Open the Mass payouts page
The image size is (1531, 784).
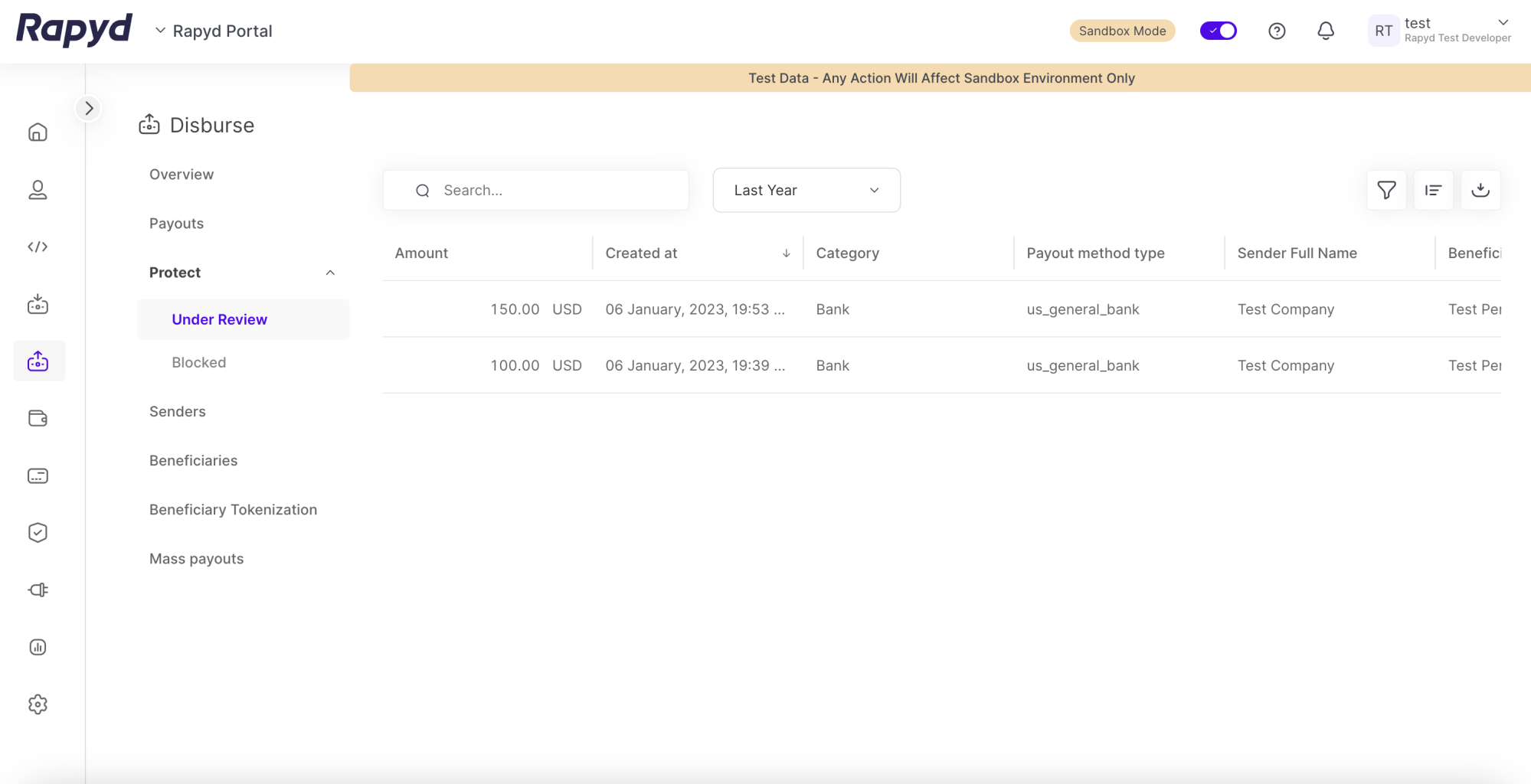(196, 559)
